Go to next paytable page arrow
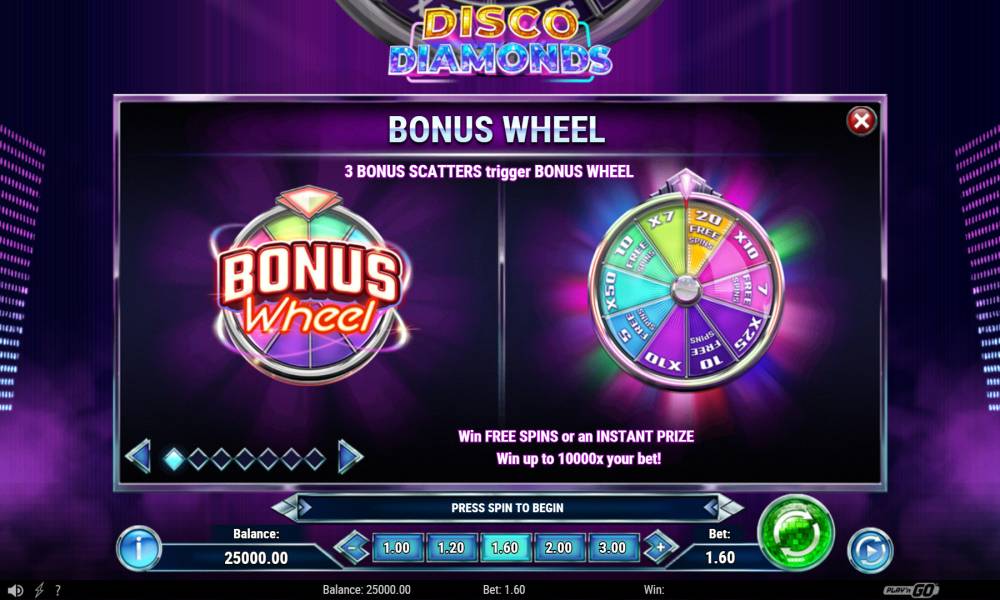The height and width of the screenshot is (600, 1000). (349, 457)
